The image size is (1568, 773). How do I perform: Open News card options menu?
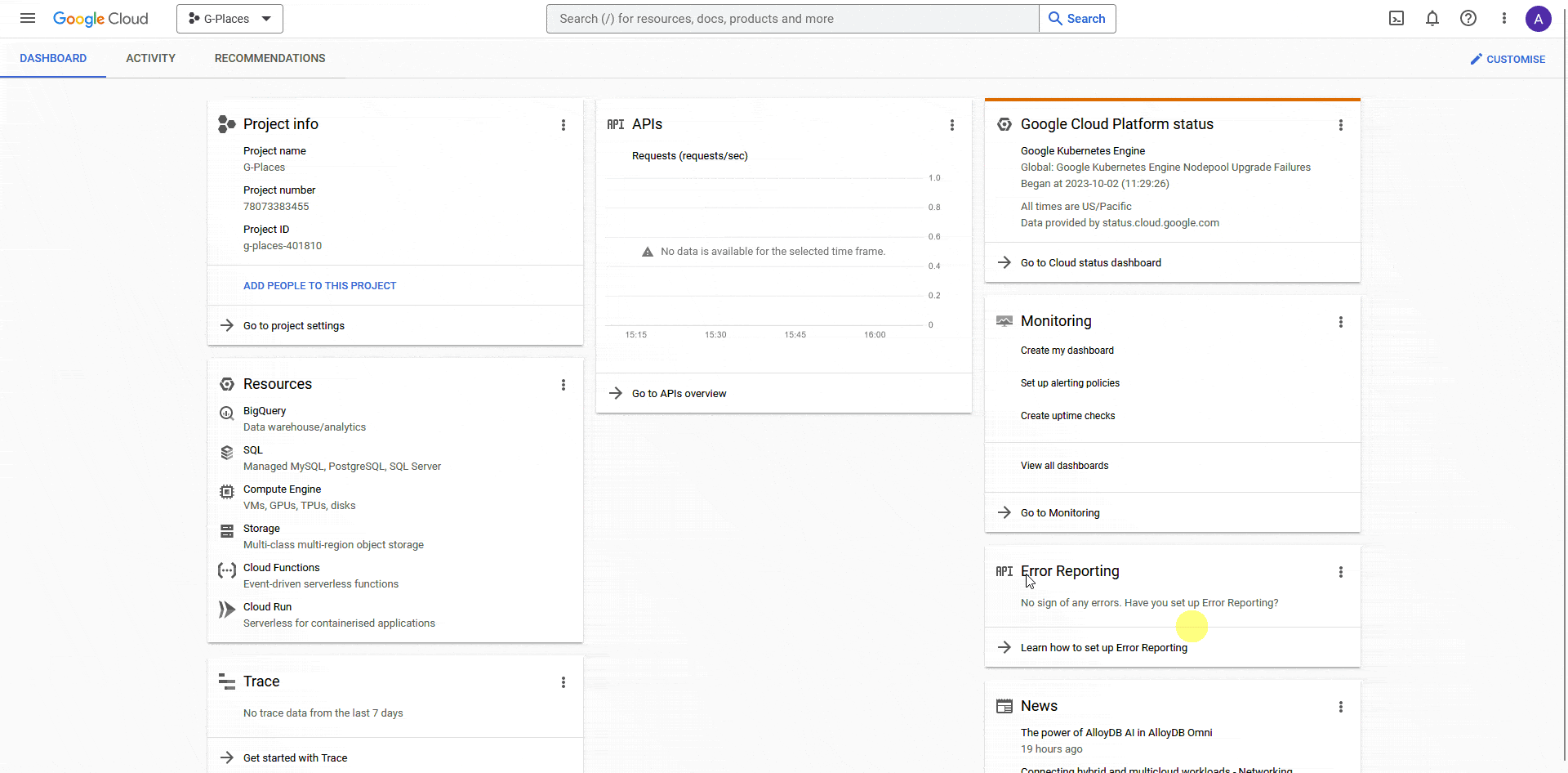1341,707
